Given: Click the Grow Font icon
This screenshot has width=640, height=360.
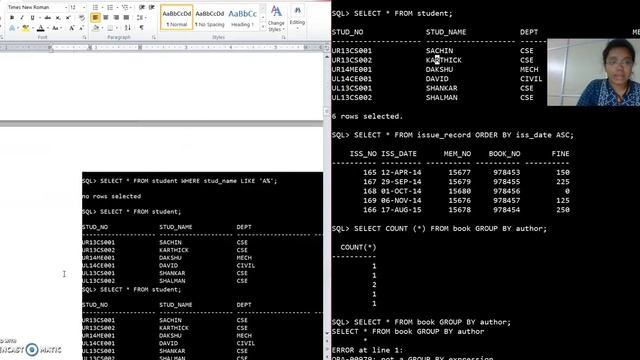Looking at the screenshot, I should point(71,28).
